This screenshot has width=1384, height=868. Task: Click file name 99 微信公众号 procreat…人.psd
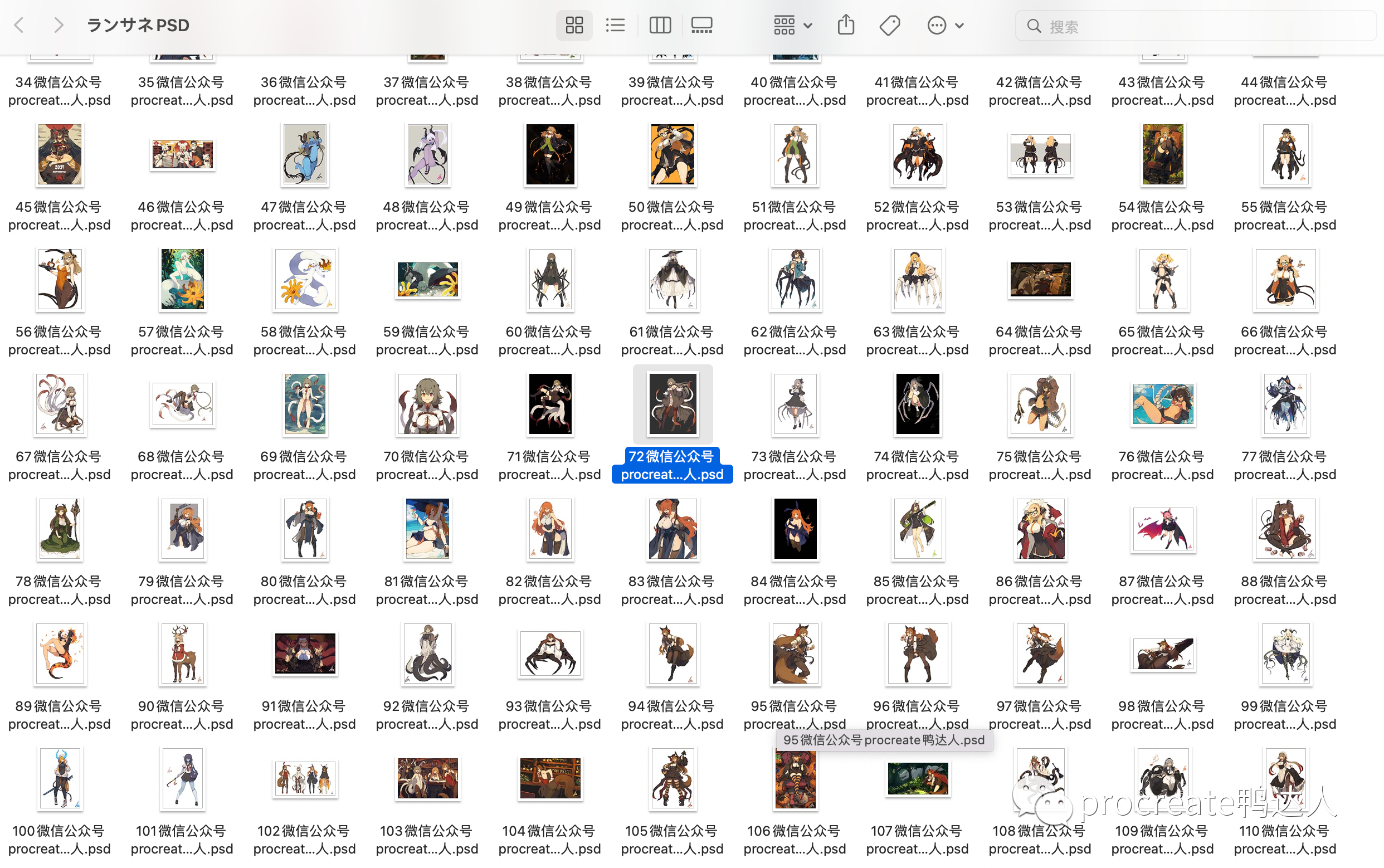click(x=1285, y=715)
